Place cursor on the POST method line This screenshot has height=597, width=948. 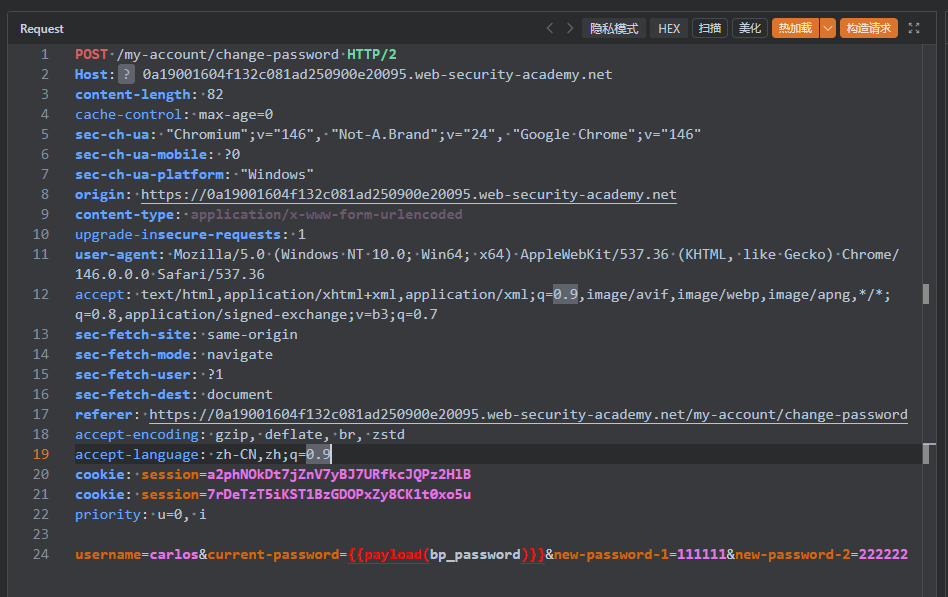click(x=93, y=54)
